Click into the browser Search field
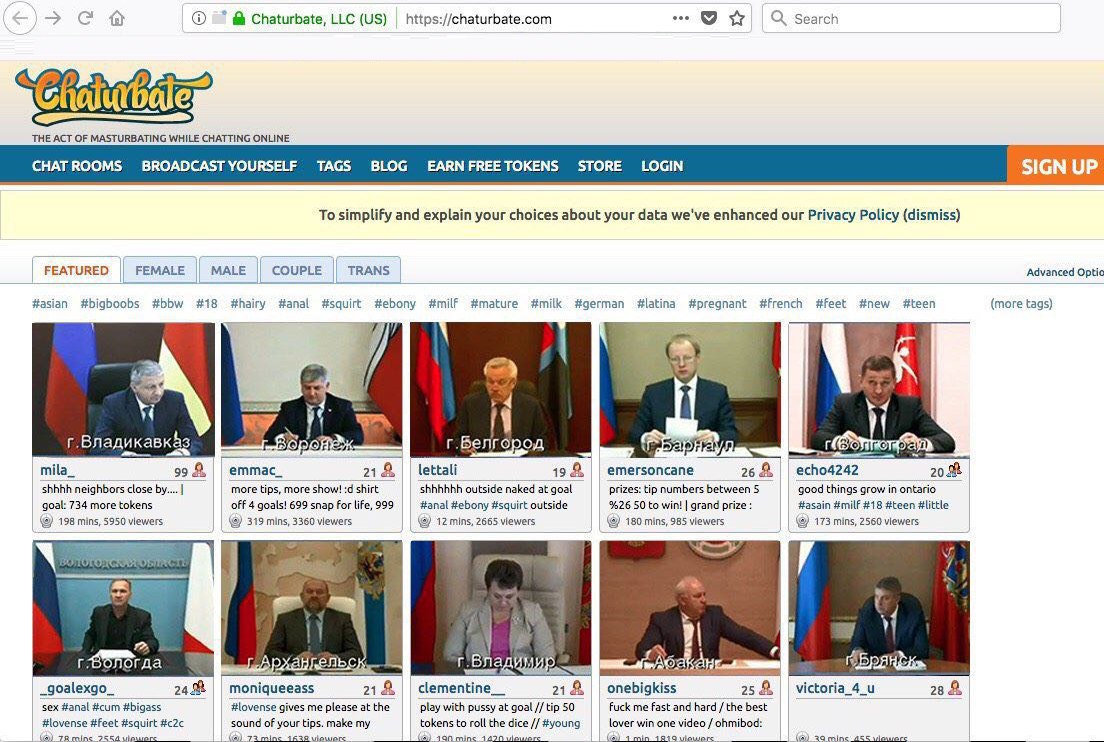The height and width of the screenshot is (742, 1104). tap(911, 18)
